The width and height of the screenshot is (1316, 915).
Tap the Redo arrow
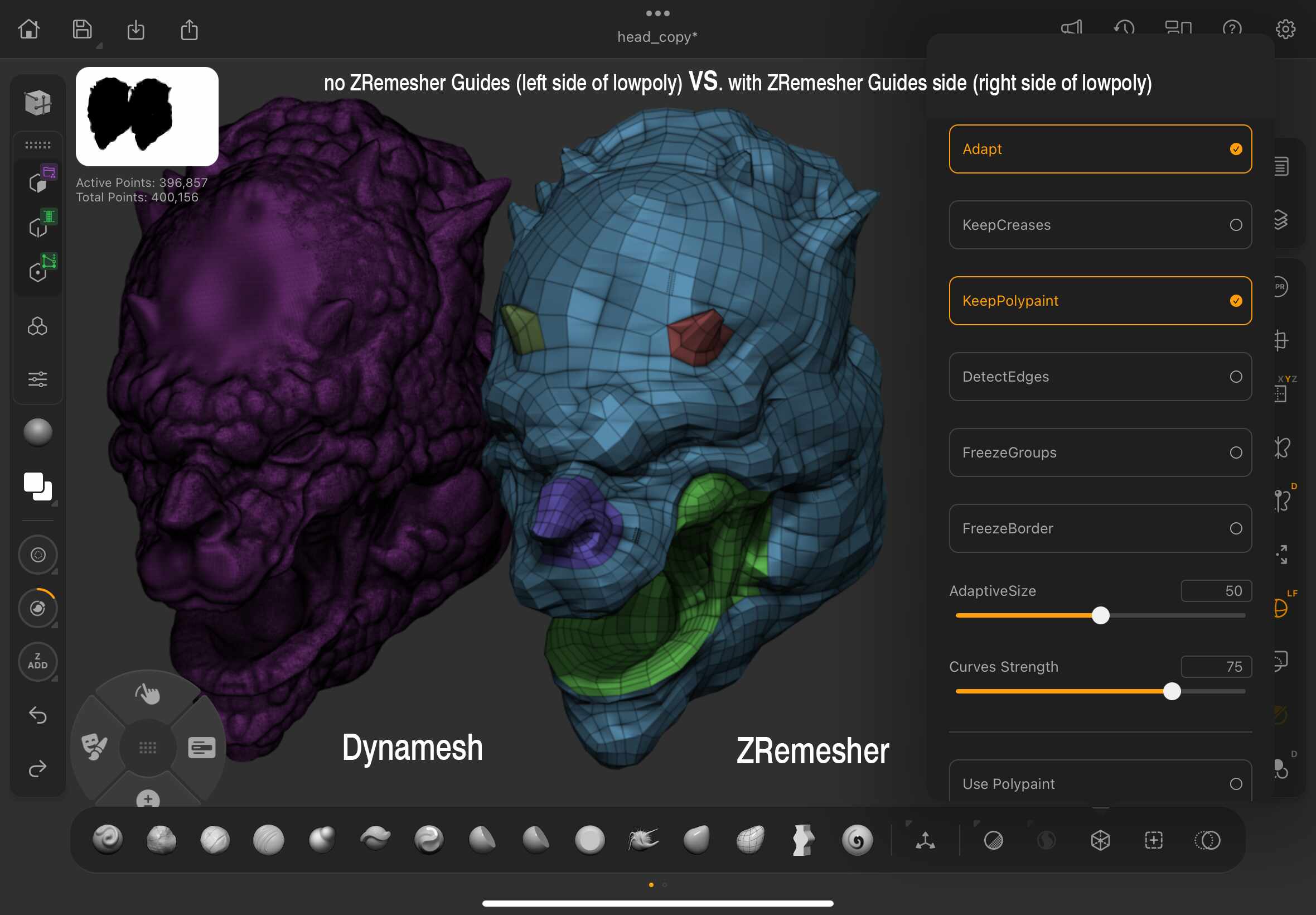pyautogui.click(x=38, y=768)
